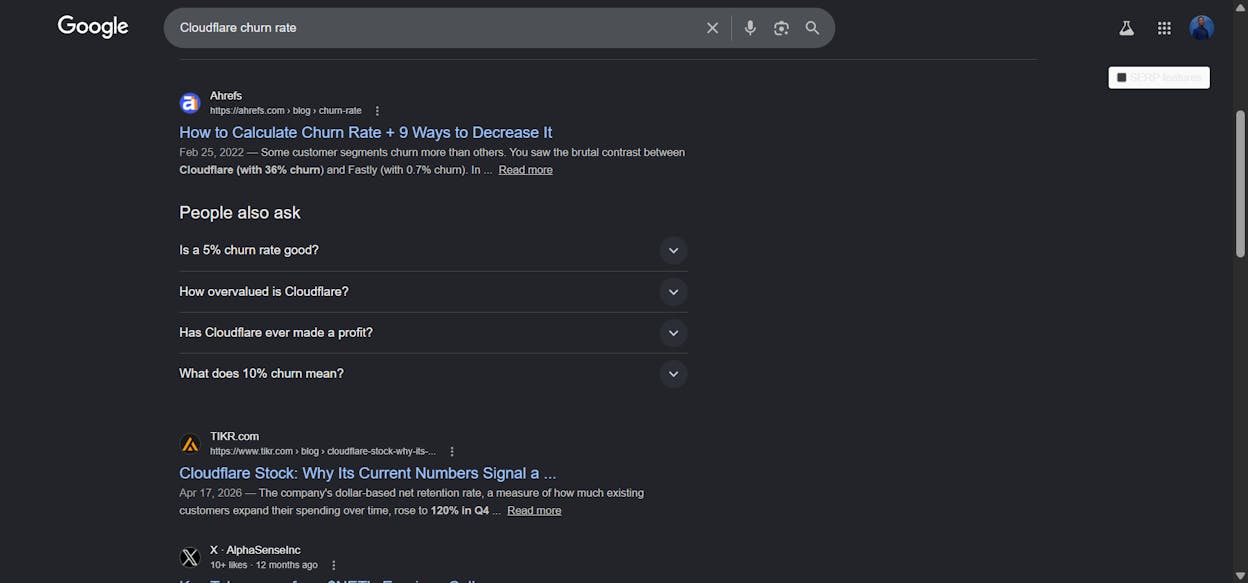Click the scrollbar up arrow
The image size is (1248, 583).
(x=1240, y=7)
